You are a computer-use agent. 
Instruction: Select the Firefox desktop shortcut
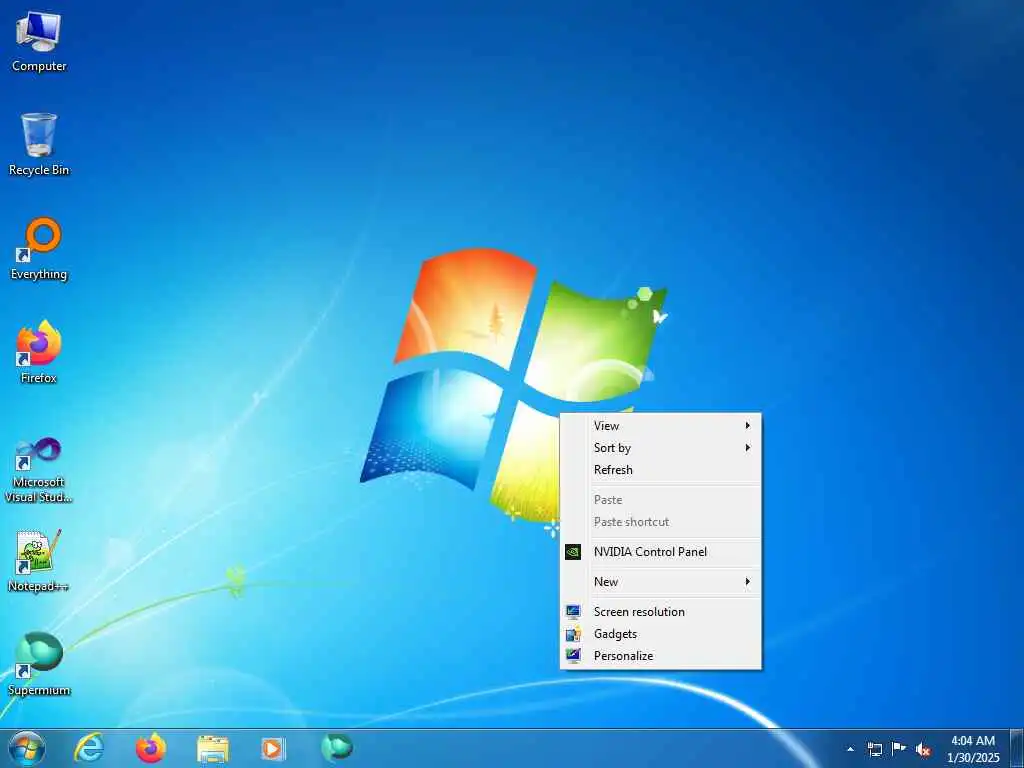(39, 353)
